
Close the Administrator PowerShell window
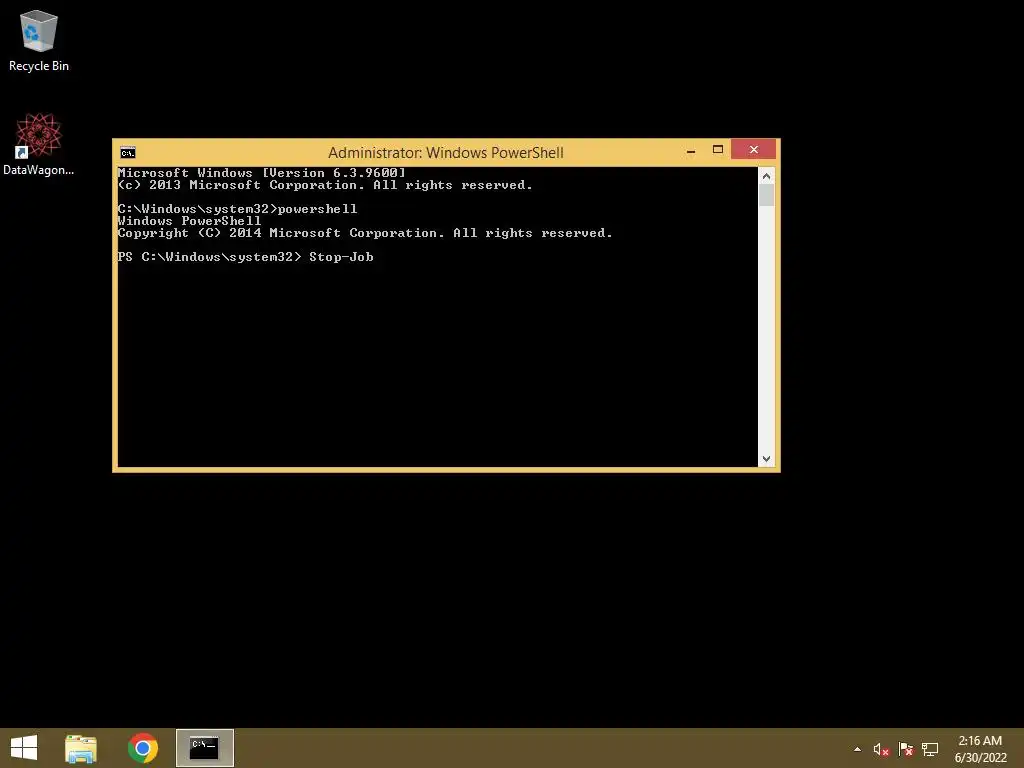754,150
